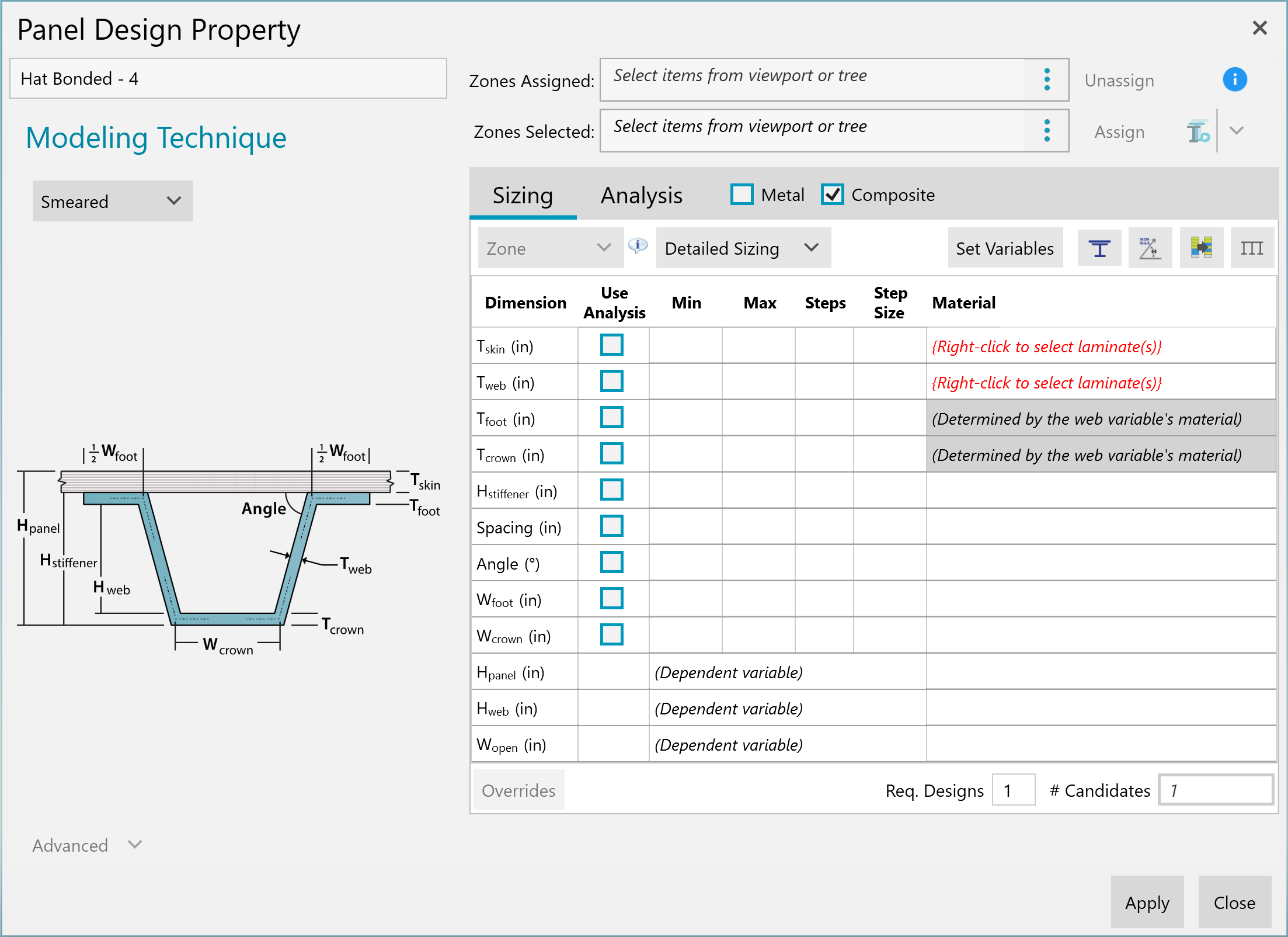This screenshot has width=1288, height=937.
Task: Click the Tcrown material determined-by-web cell
Action: (x=1101, y=454)
